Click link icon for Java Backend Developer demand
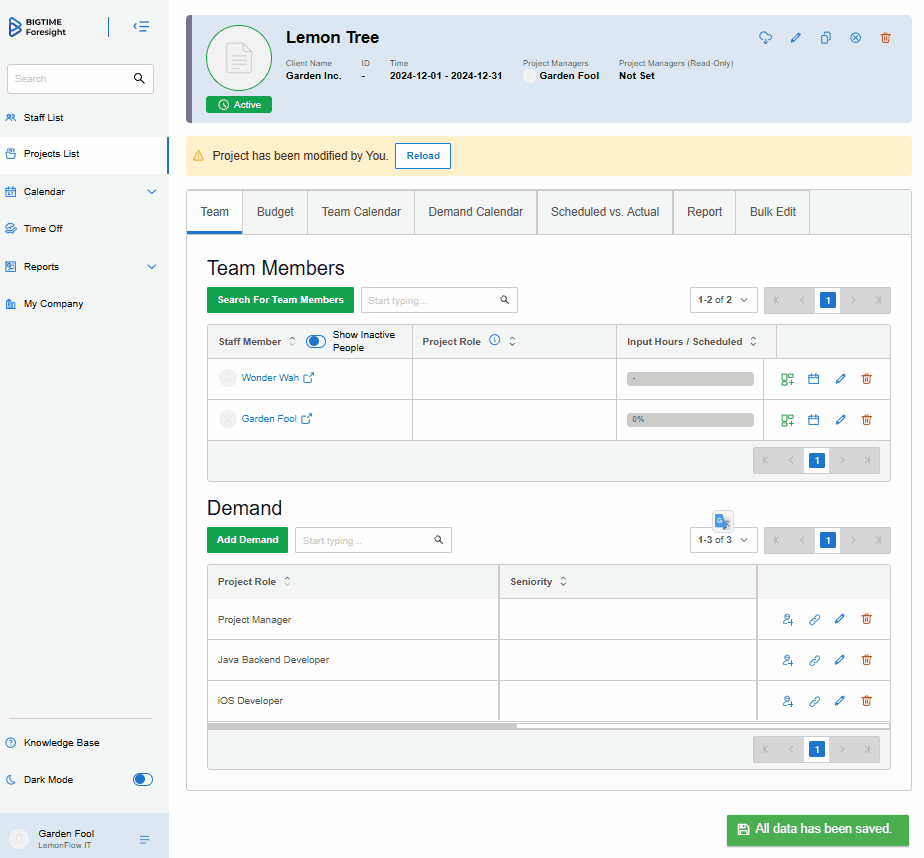Image resolution: width=924 pixels, height=858 pixels. pyautogui.click(x=814, y=661)
